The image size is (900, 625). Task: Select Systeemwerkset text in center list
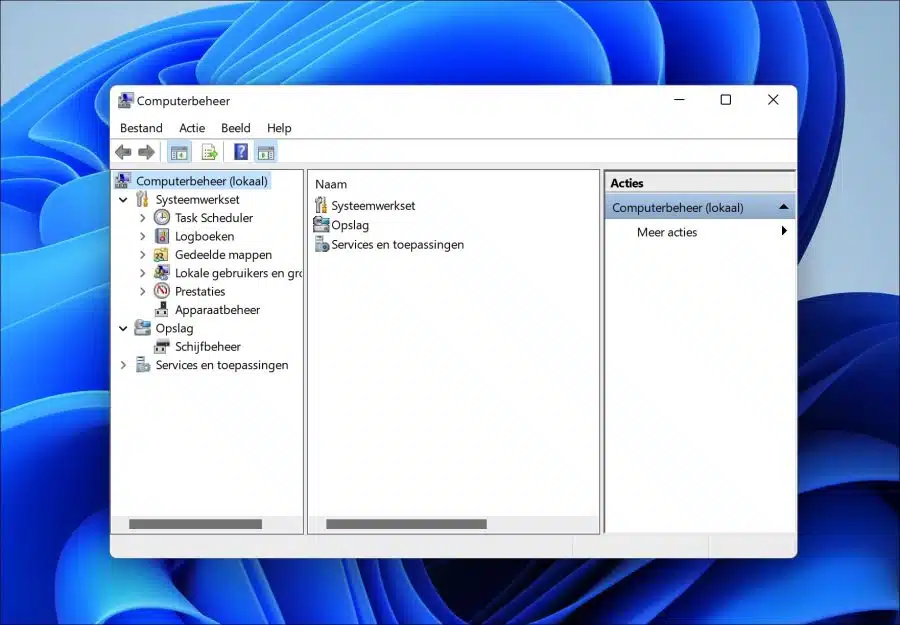[x=373, y=205]
